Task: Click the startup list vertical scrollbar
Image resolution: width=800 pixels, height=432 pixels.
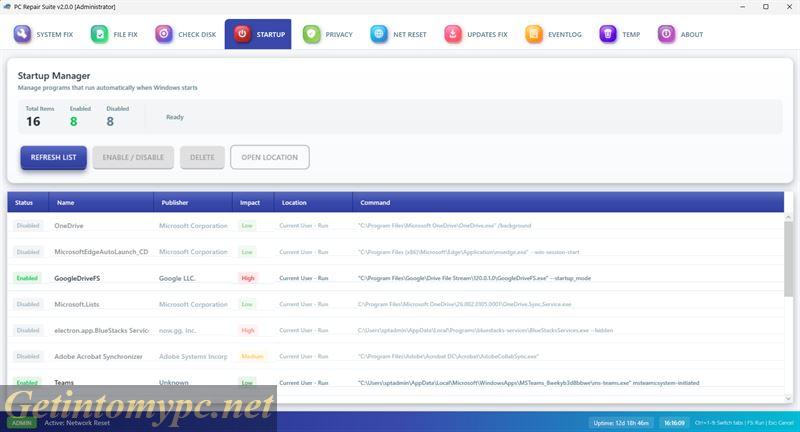Action: click(x=789, y=260)
